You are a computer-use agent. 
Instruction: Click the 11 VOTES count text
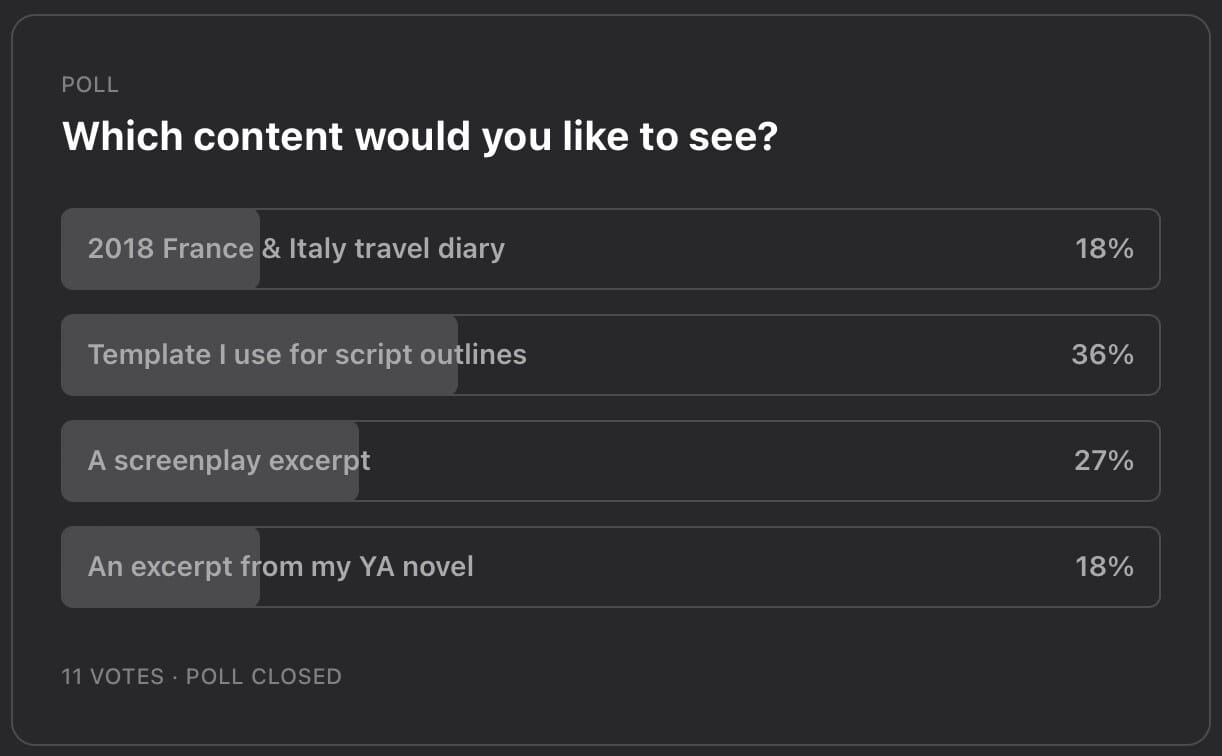coord(112,677)
